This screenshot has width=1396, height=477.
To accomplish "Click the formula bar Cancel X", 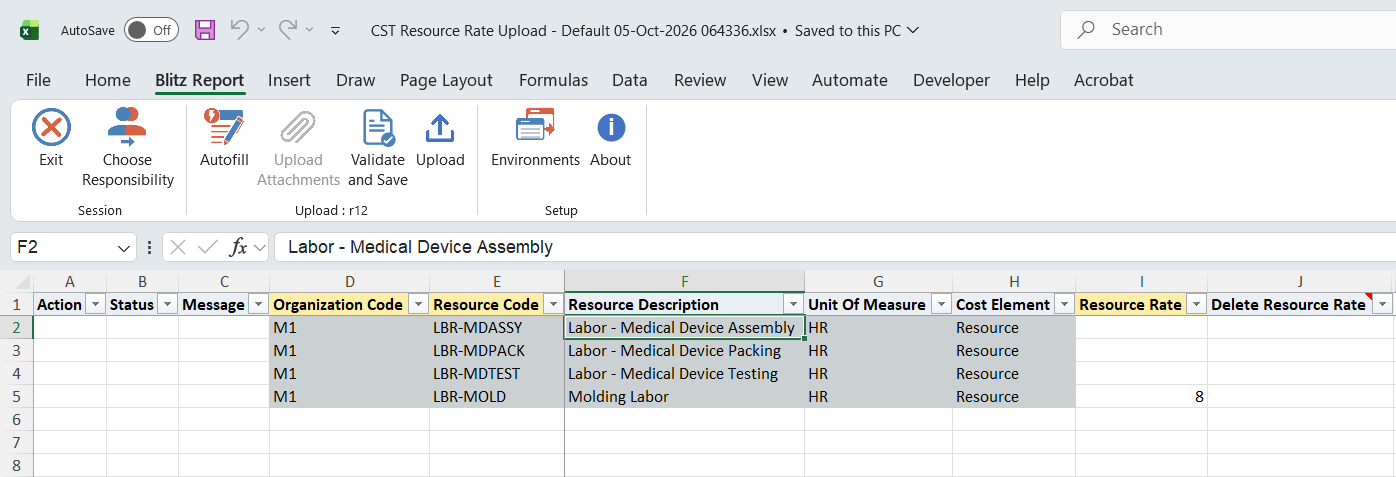I will (x=178, y=247).
